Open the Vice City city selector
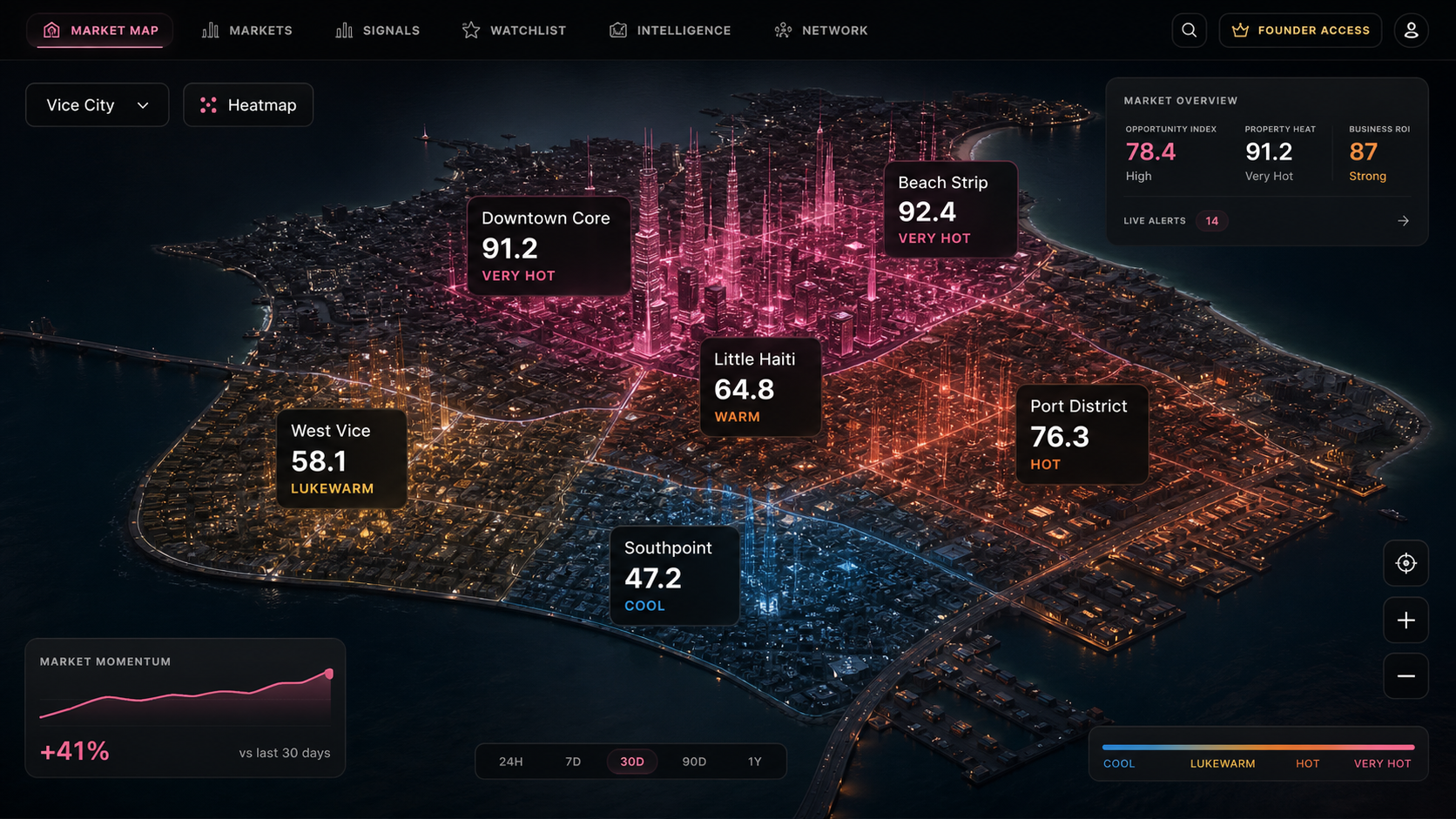 point(97,104)
